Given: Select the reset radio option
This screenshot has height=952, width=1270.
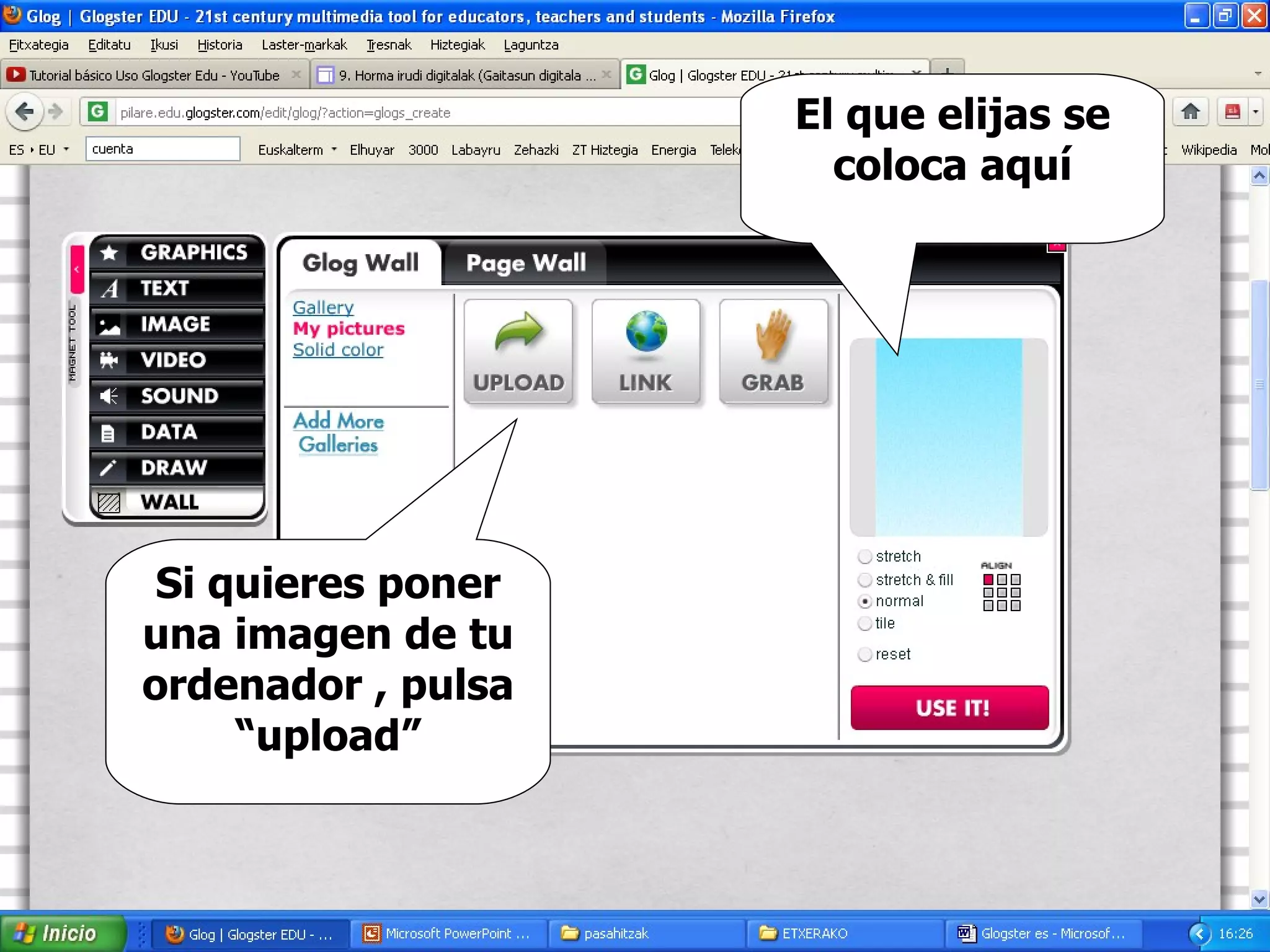Looking at the screenshot, I should tap(865, 654).
